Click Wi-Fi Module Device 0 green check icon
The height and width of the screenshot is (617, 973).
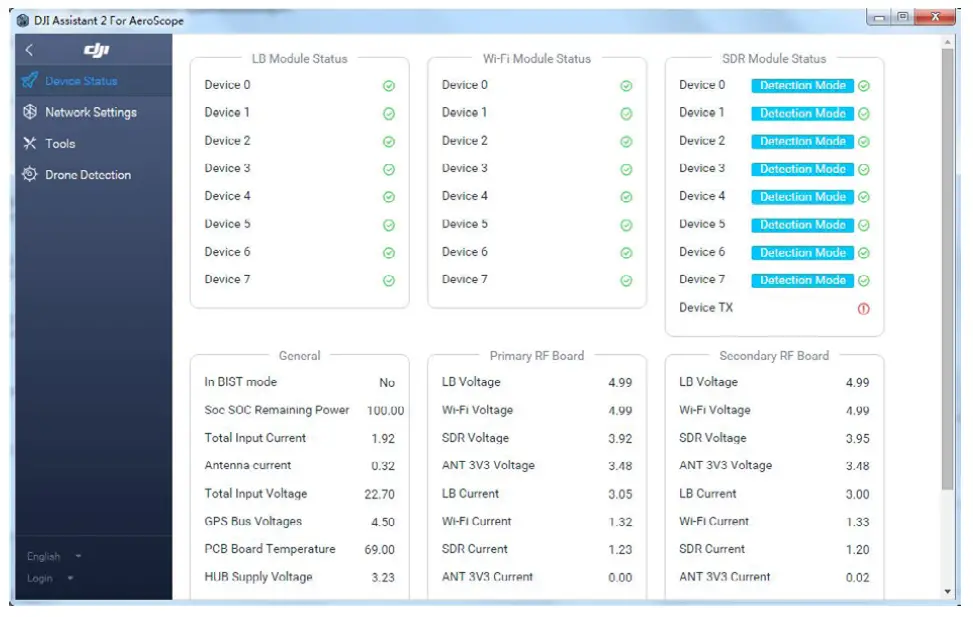click(x=626, y=86)
